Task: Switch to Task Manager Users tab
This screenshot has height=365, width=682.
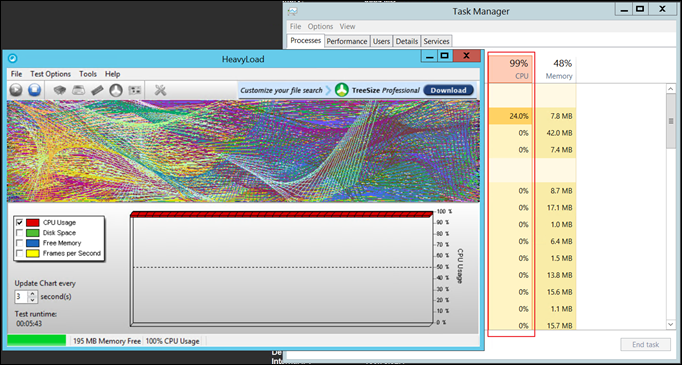Action: coord(381,41)
